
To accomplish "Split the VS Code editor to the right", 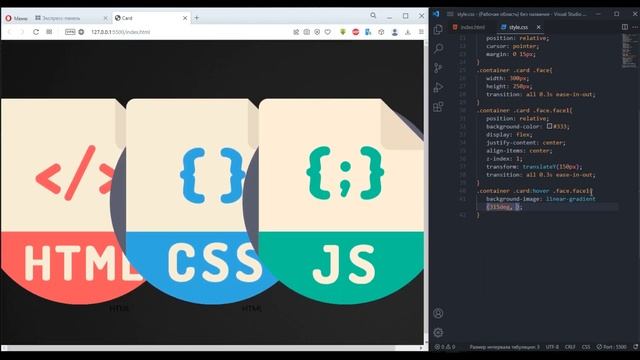I will [625, 27].
